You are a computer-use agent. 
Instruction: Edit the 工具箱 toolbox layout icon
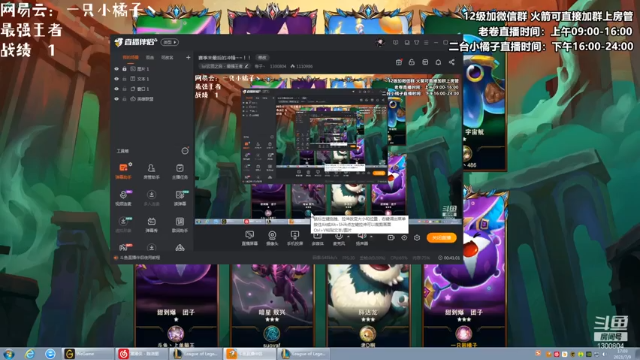[x=184, y=151]
